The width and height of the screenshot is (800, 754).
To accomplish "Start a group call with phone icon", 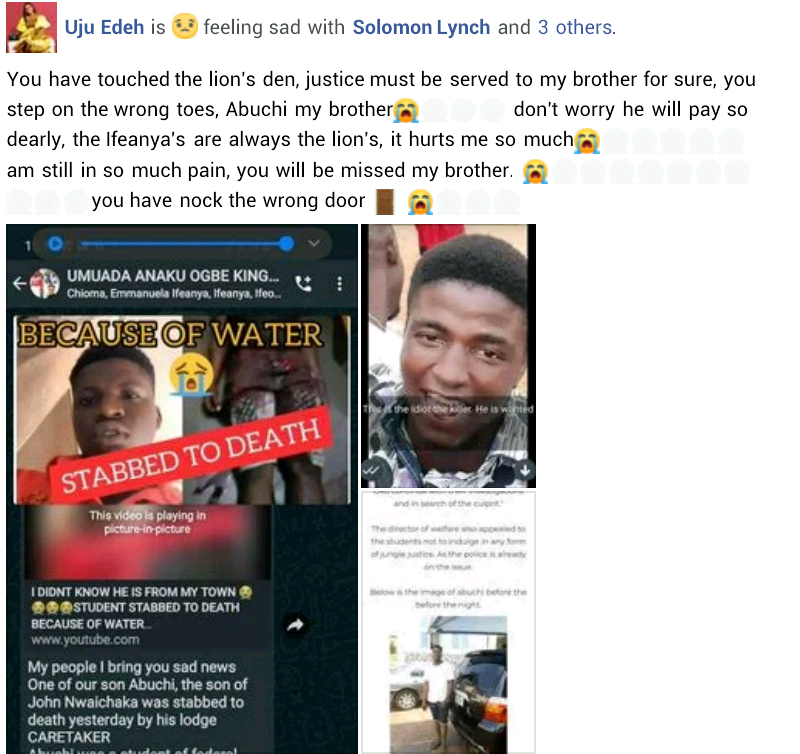I will pos(304,283).
